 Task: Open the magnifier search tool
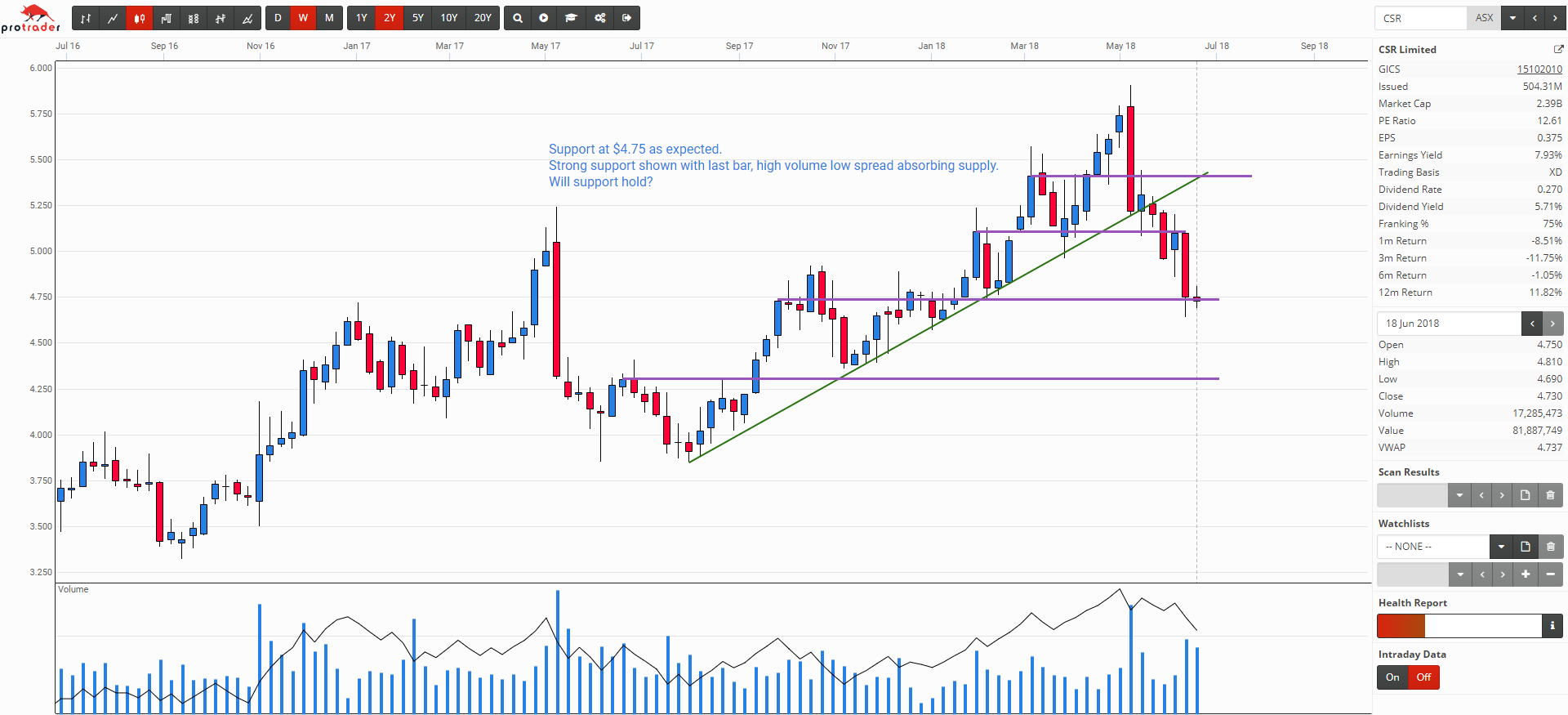518,18
